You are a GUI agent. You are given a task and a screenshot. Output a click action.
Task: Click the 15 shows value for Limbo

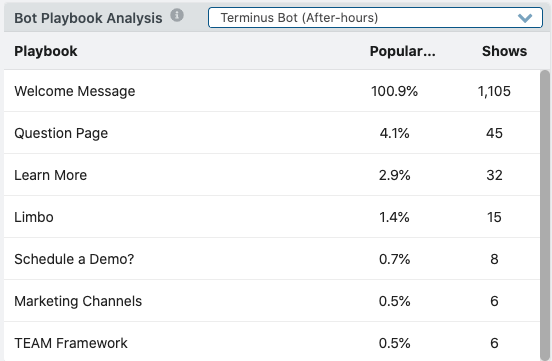494,217
